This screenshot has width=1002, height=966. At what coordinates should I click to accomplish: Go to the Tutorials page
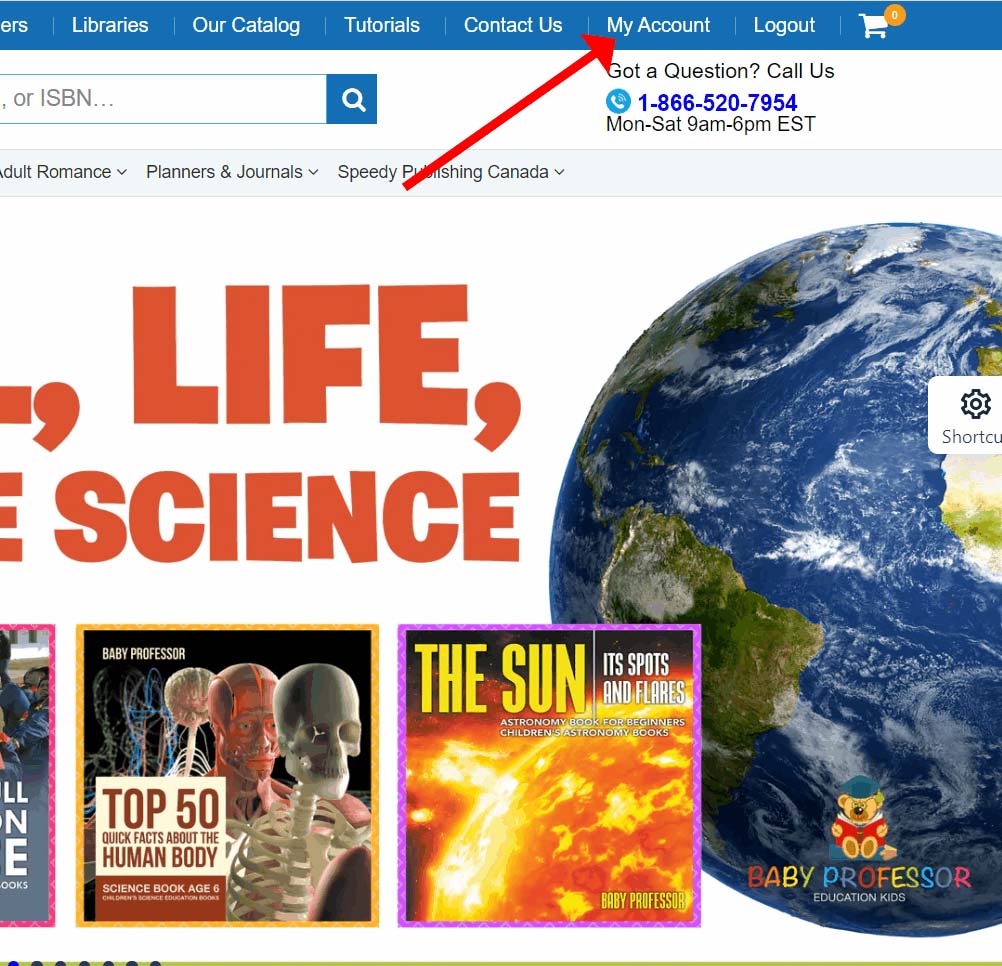pyautogui.click(x=382, y=25)
